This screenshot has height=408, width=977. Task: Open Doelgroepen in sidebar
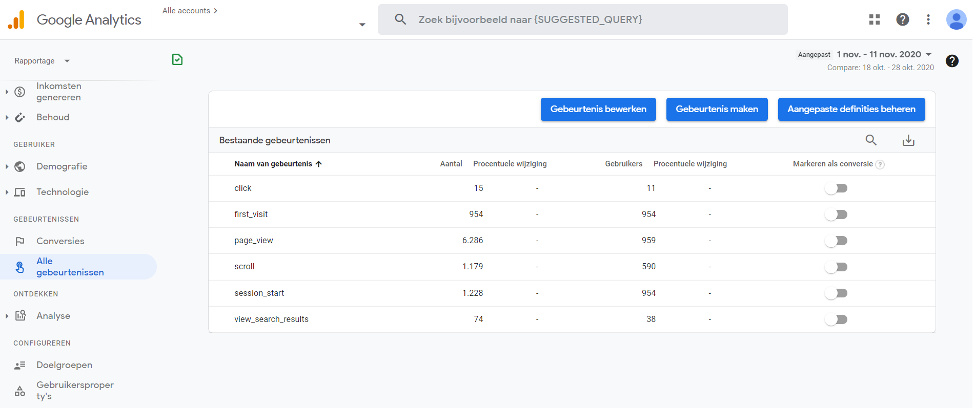(x=64, y=365)
